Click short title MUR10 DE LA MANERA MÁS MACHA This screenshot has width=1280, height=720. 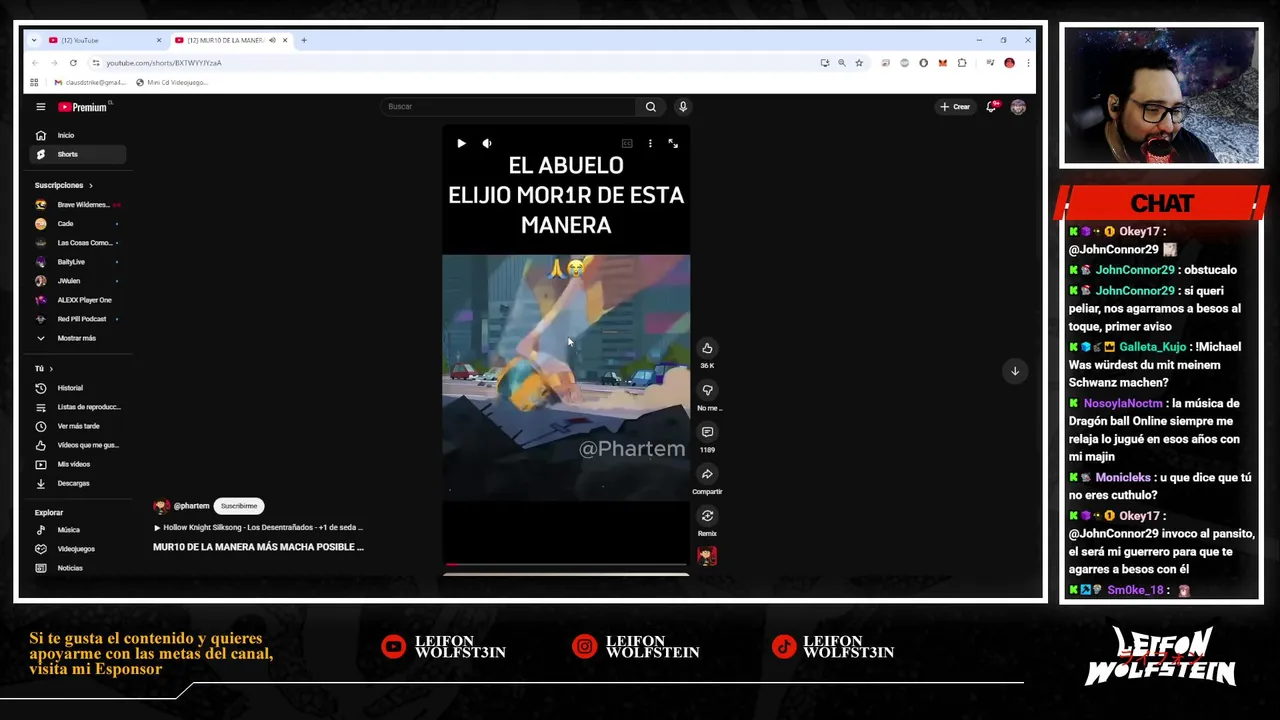(258, 547)
